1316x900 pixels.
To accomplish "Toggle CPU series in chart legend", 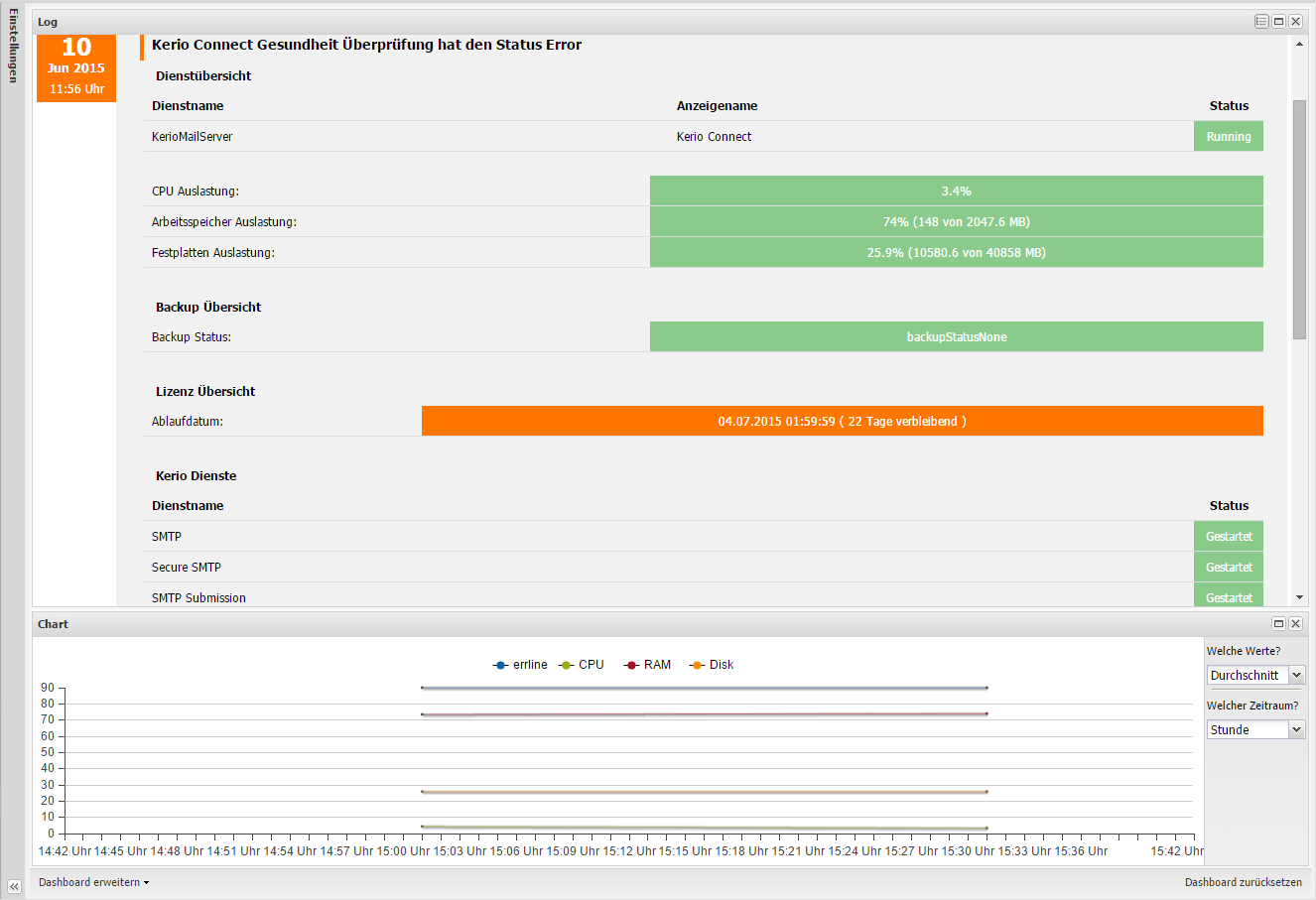I will pos(583,665).
